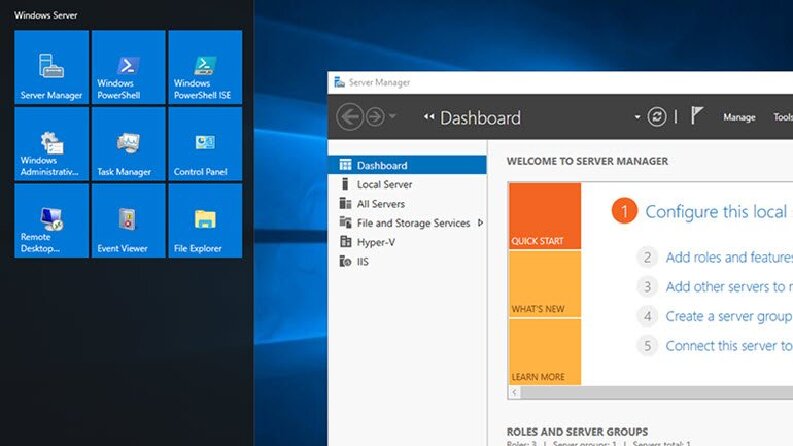Open the Event Viewer tile
The image size is (793, 446).
click(x=128, y=221)
